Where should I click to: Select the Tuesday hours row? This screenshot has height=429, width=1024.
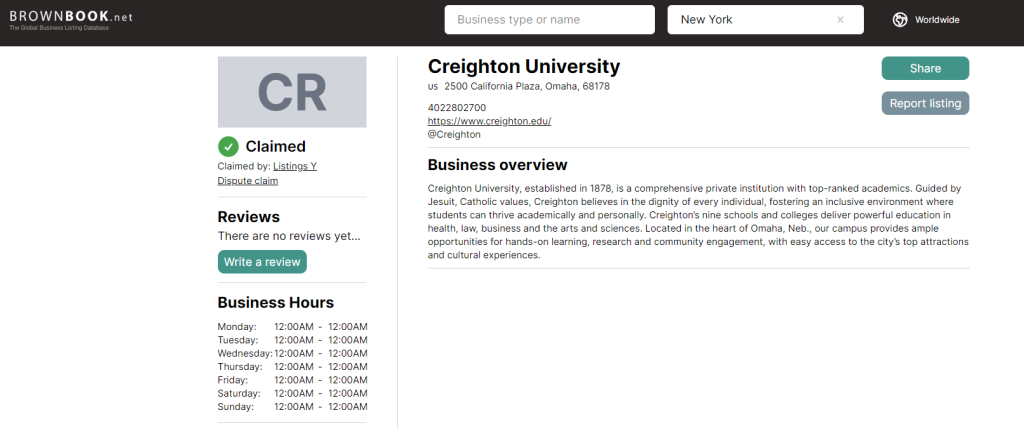point(293,340)
